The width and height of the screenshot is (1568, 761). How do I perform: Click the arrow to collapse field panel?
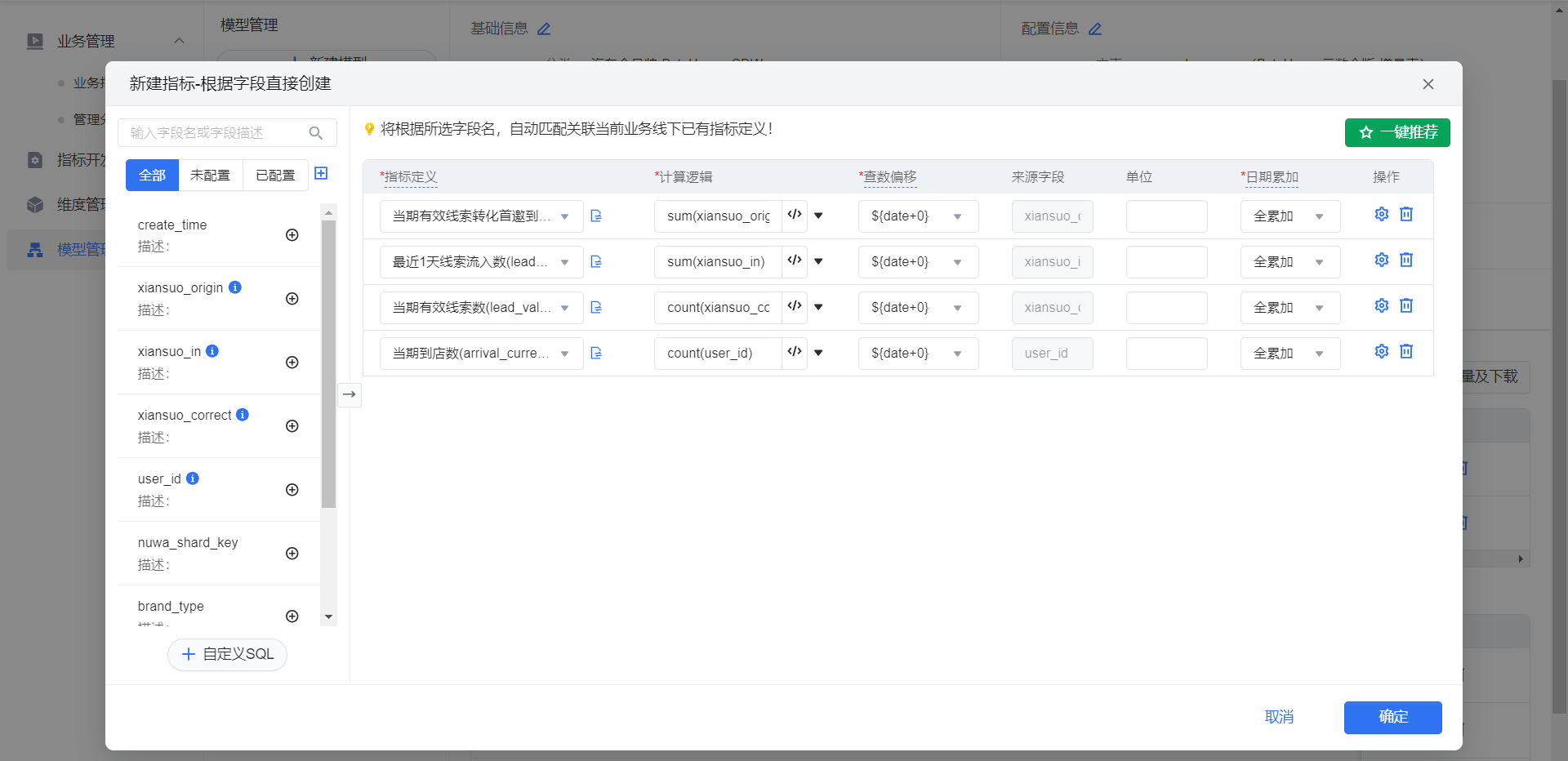click(x=350, y=394)
